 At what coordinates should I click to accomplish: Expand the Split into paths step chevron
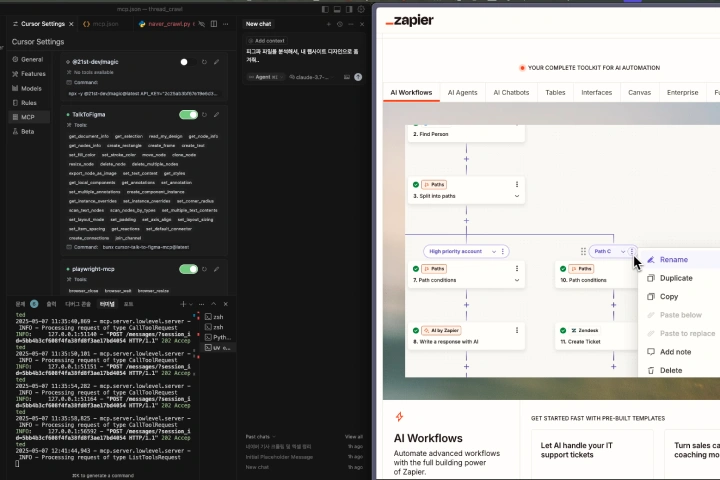click(x=517, y=196)
